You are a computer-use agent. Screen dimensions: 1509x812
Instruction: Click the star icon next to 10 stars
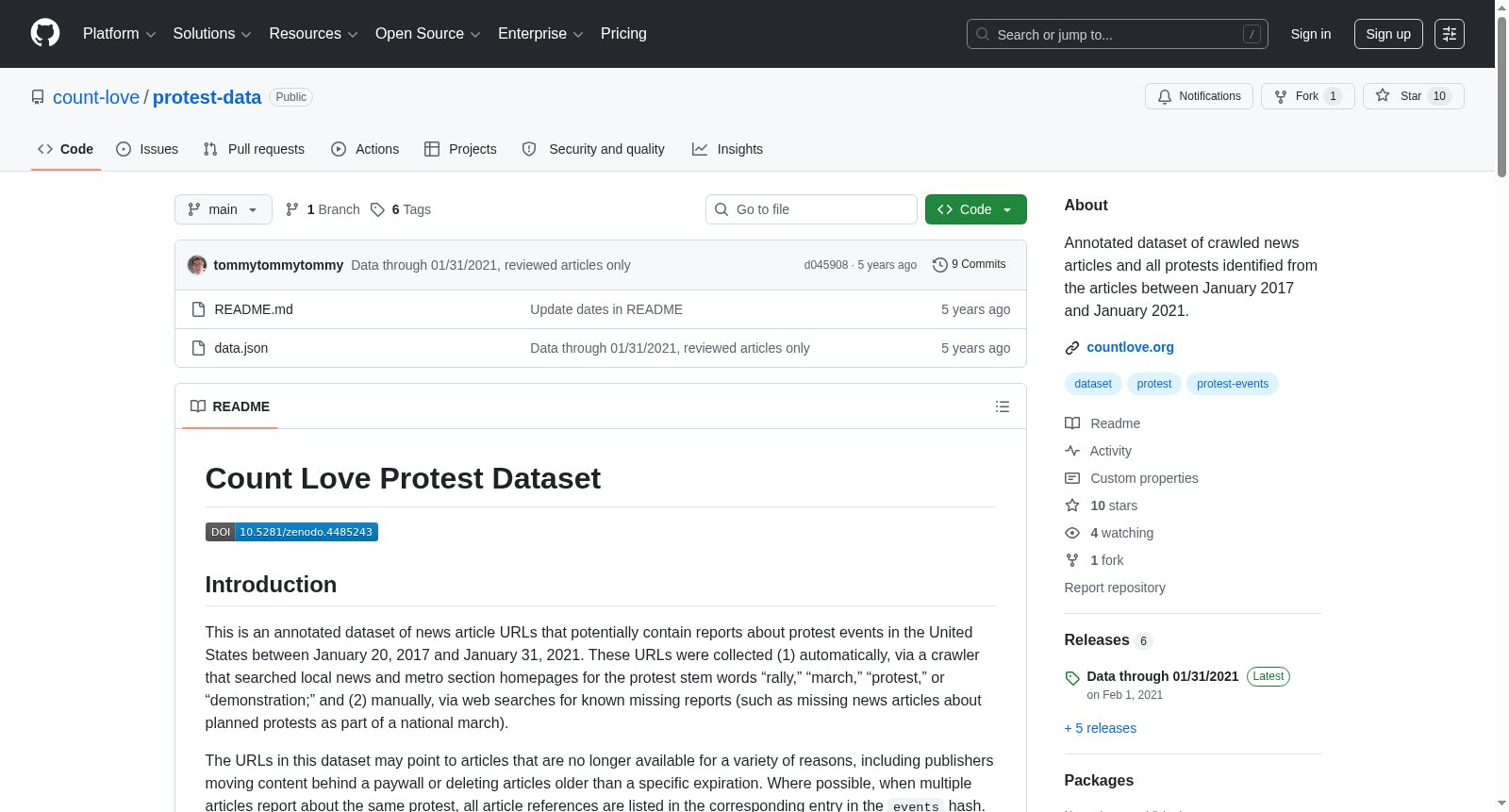[1072, 505]
